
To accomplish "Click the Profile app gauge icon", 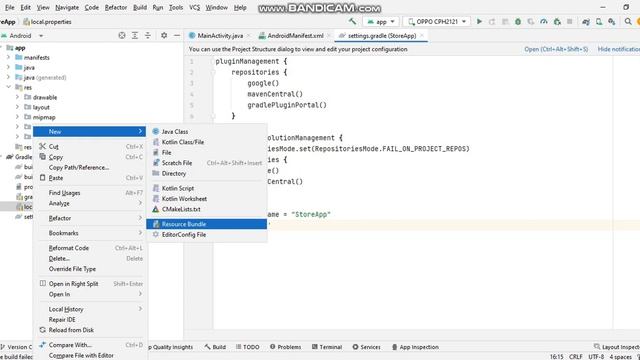I will point(544,22).
